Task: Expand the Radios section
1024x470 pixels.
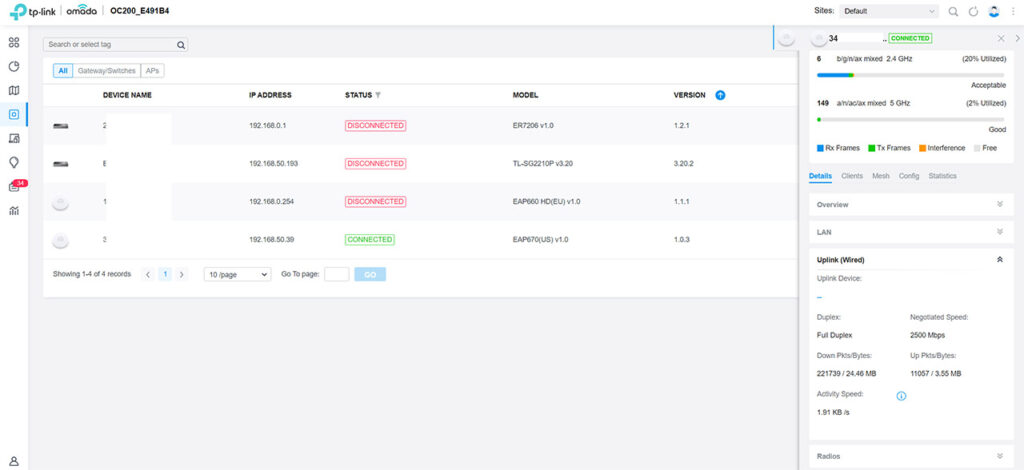Action: tap(1000, 457)
